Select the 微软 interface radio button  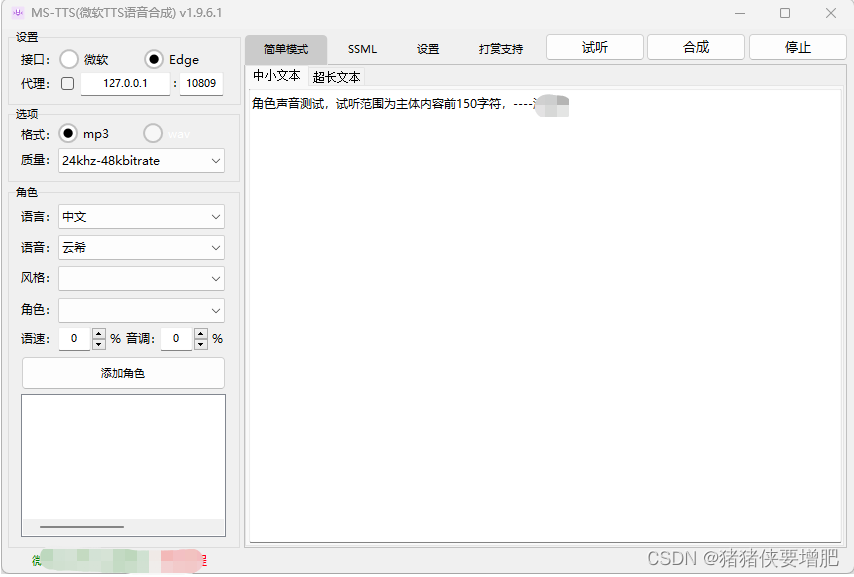coord(69,59)
